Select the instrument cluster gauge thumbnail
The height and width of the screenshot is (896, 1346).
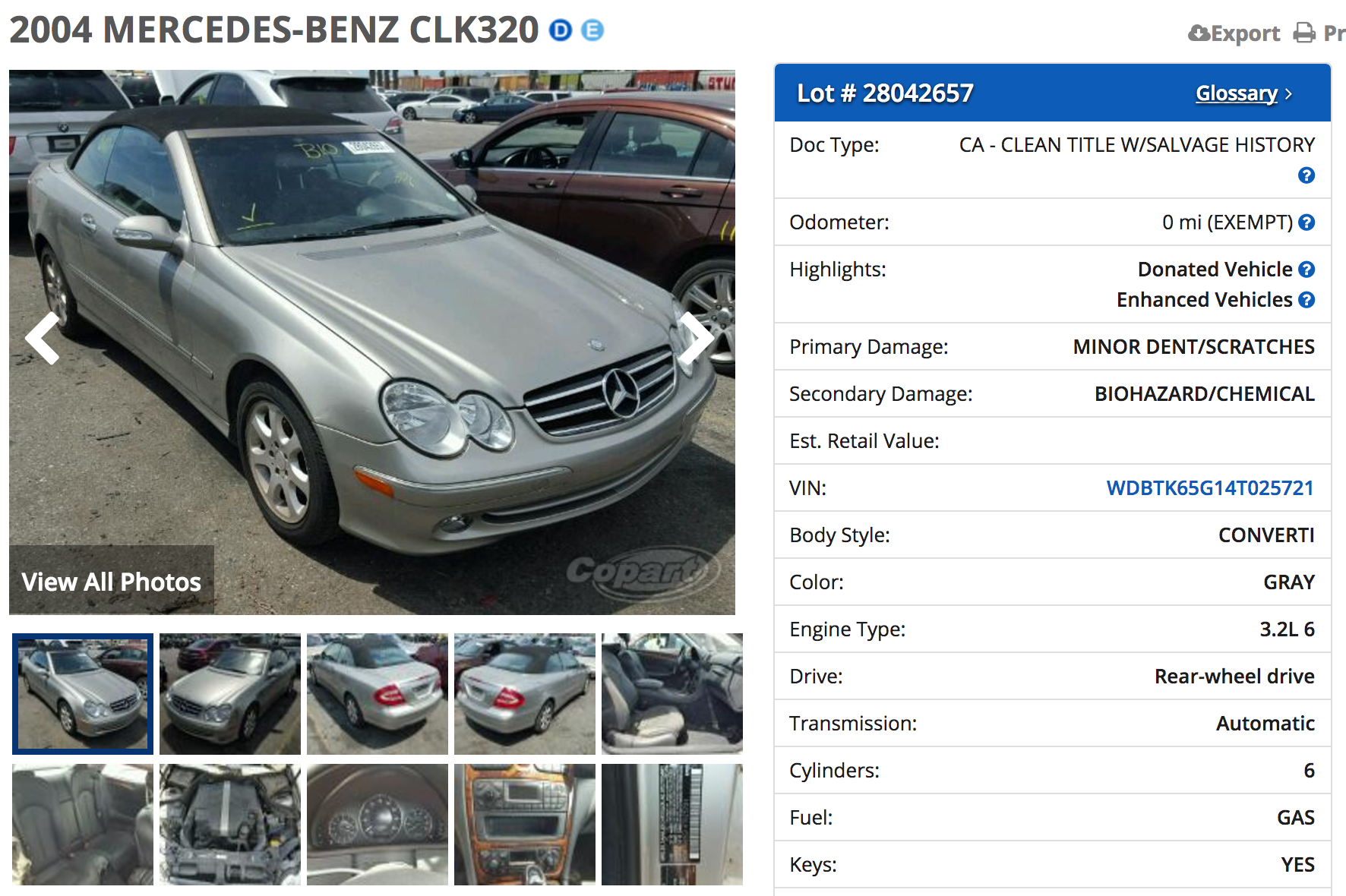[378, 825]
